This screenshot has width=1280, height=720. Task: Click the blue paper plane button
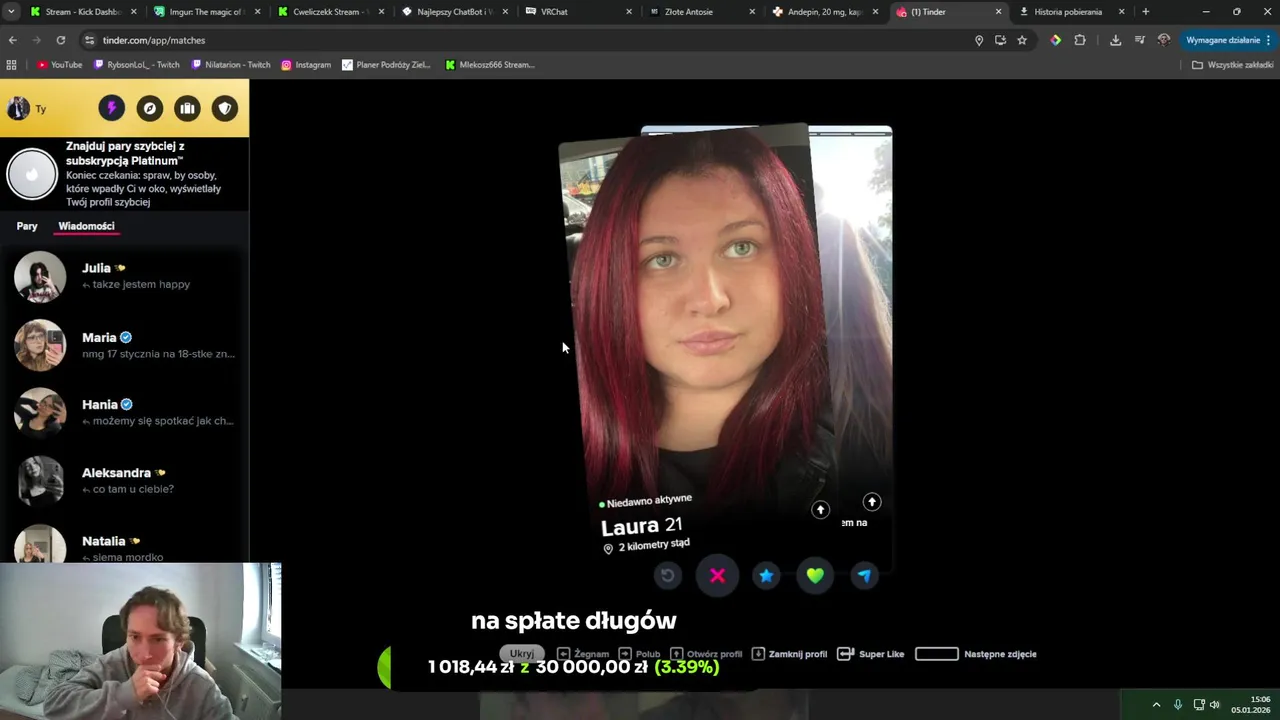pyautogui.click(x=864, y=575)
